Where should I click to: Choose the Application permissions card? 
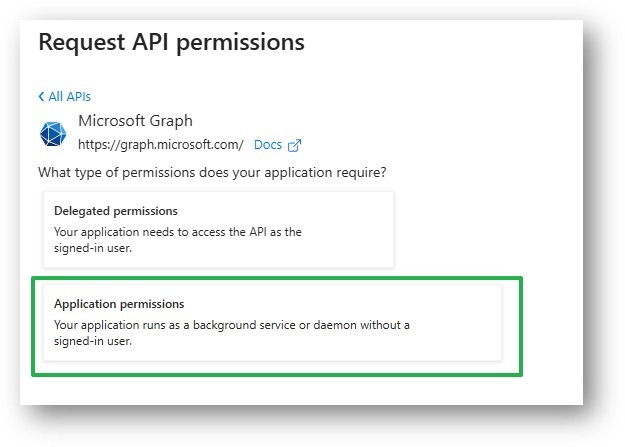click(x=270, y=322)
